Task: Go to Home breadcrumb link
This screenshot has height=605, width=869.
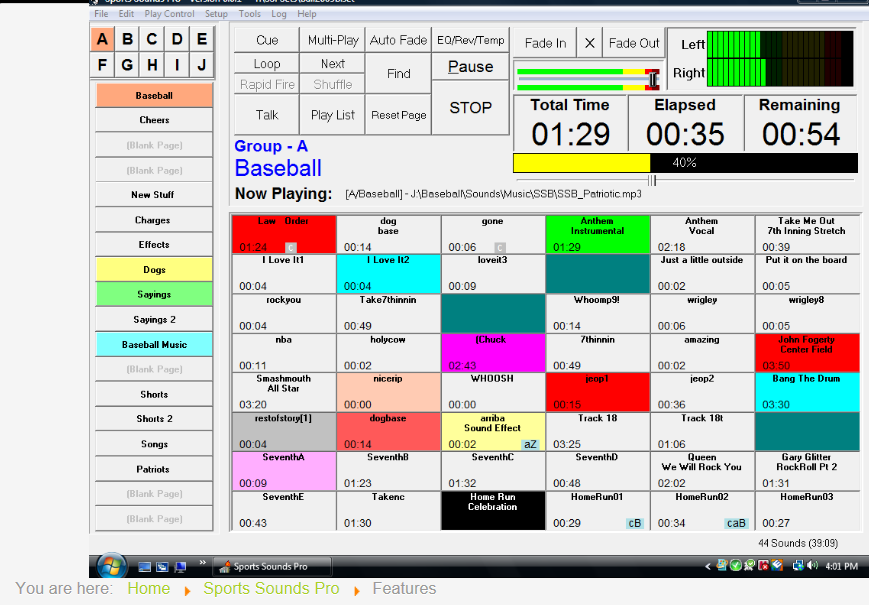Action: (x=149, y=588)
